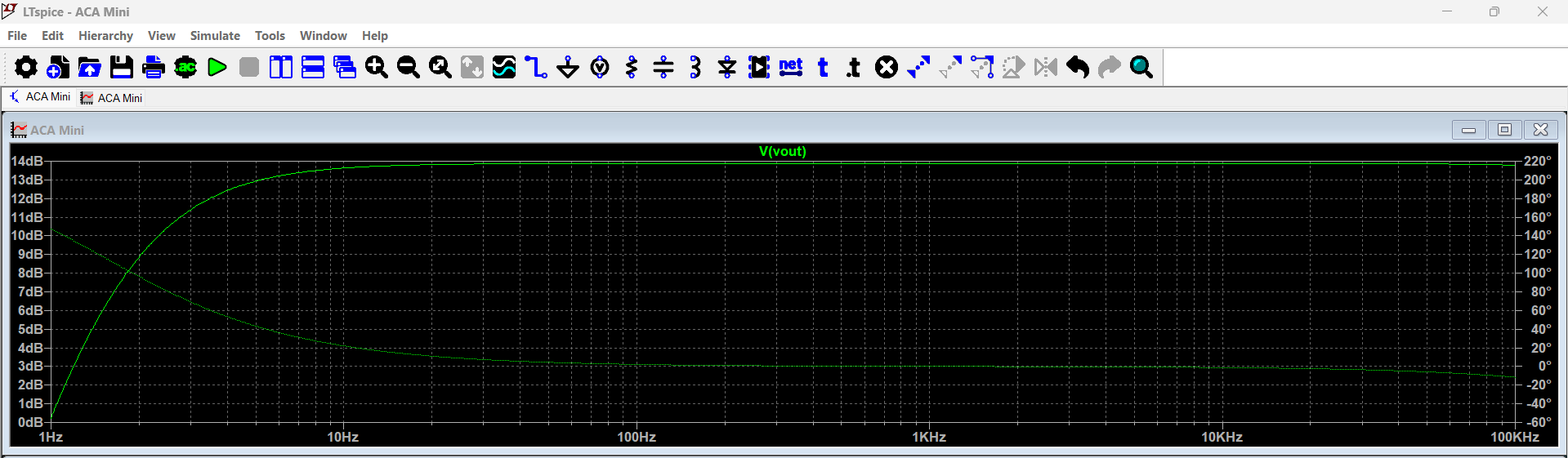Open the Window menu

(324, 36)
